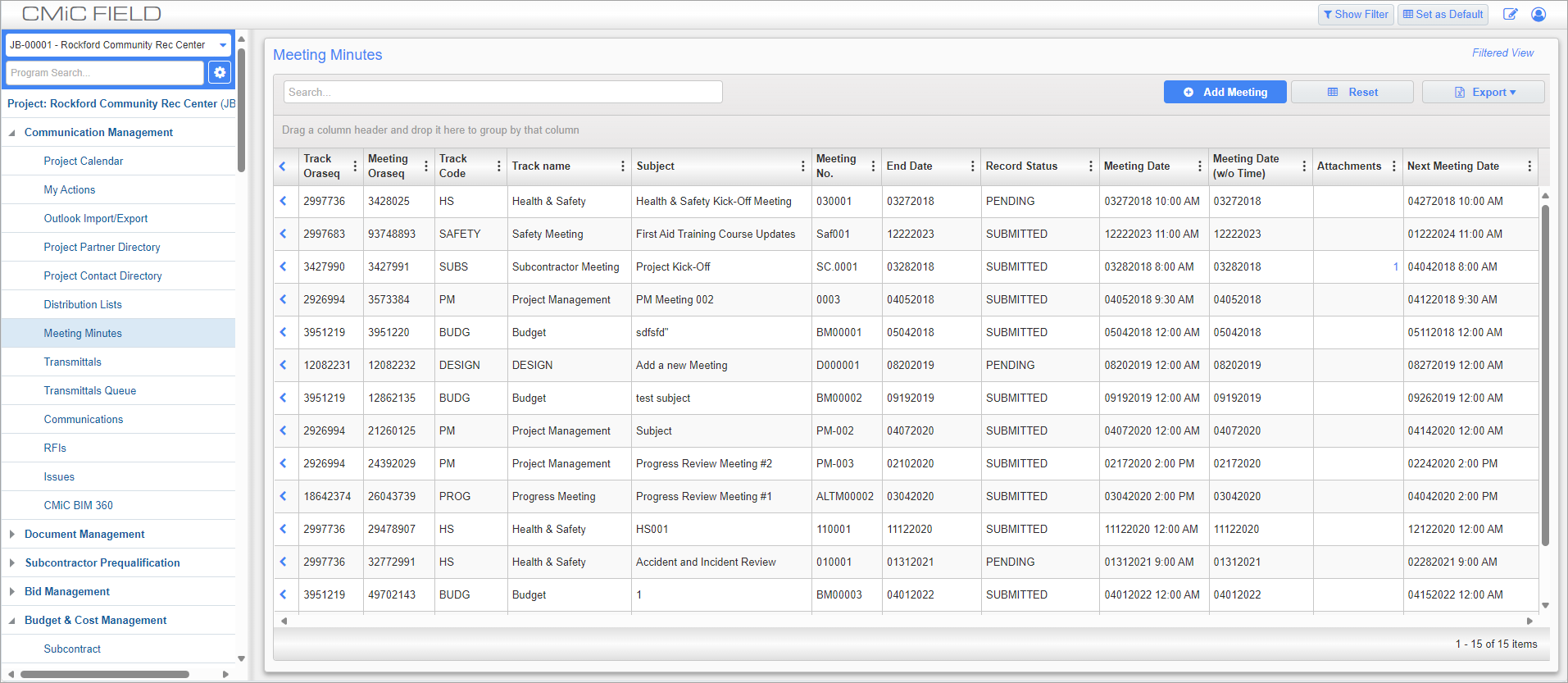1568x683 pixels.
Task: Sort by Subject column header
Action: (x=656, y=166)
